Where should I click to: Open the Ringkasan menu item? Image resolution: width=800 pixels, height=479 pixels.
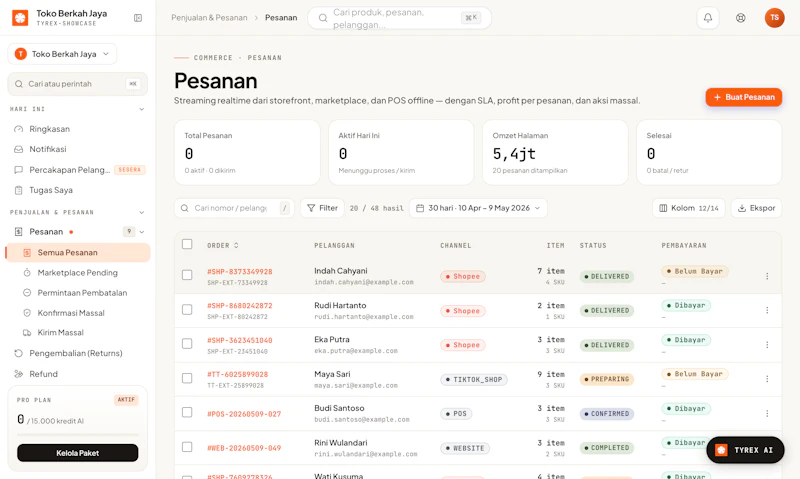tap(78, 129)
